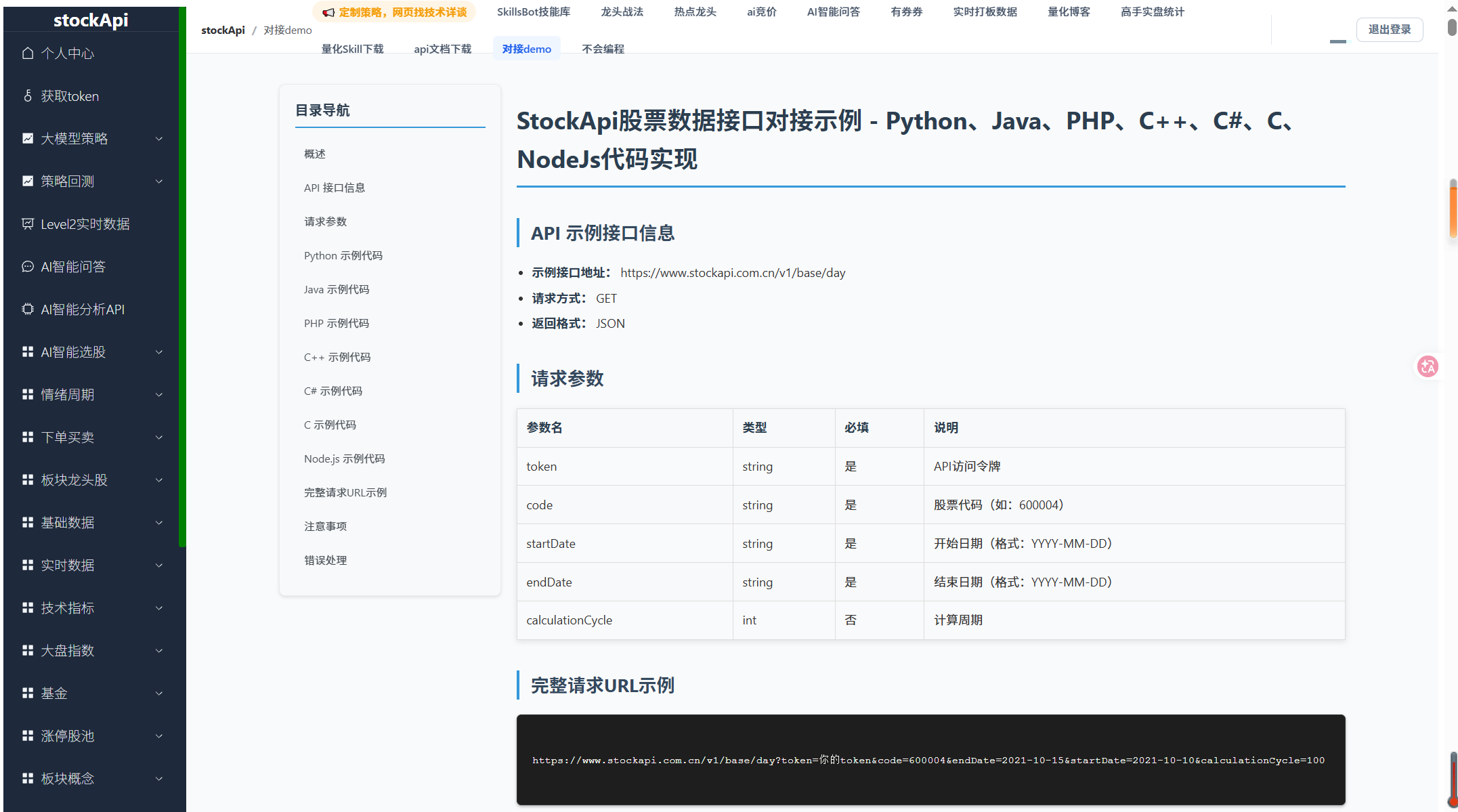Jump to 注意事项 in the directory
Screen dimensions: 1458x812
click(326, 526)
